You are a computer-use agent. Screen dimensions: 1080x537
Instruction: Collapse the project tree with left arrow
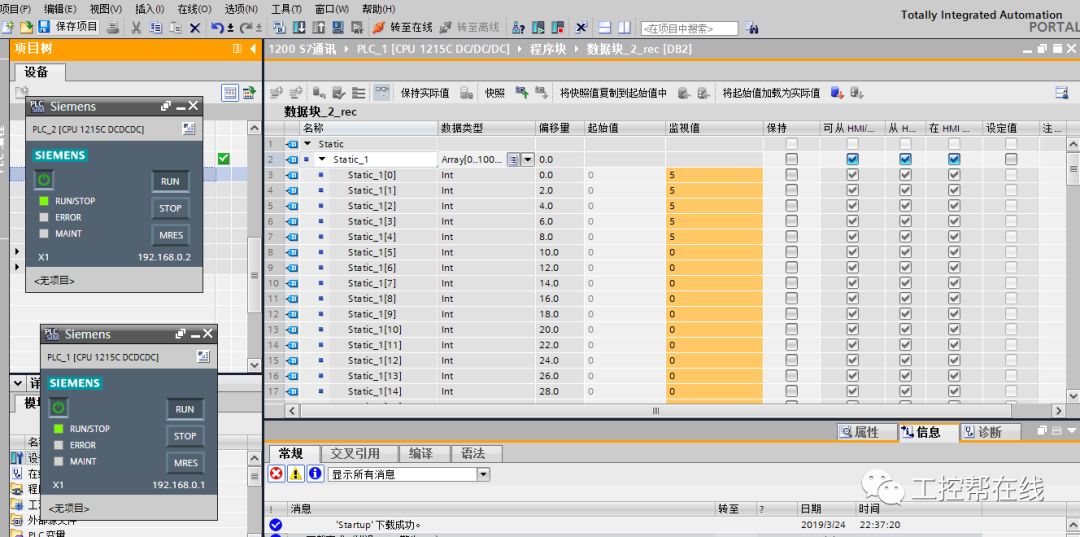point(253,48)
